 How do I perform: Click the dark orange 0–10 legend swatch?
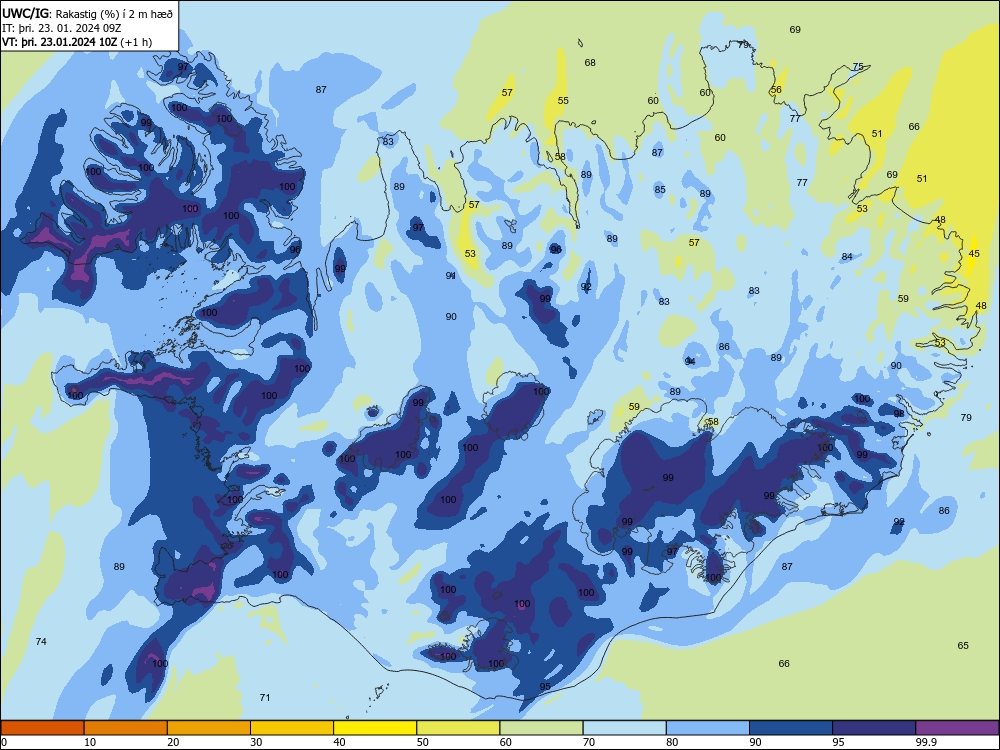(x=42, y=728)
